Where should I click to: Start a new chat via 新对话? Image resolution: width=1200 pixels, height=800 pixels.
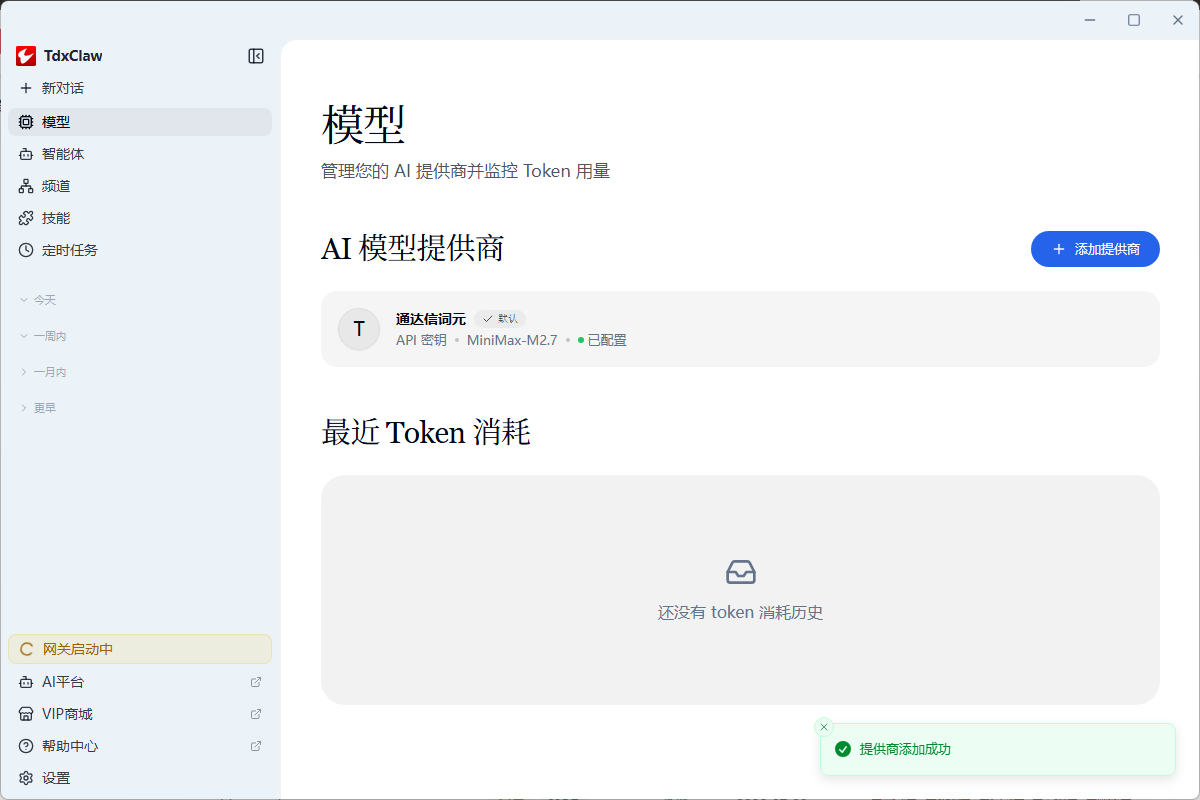click(x=140, y=88)
